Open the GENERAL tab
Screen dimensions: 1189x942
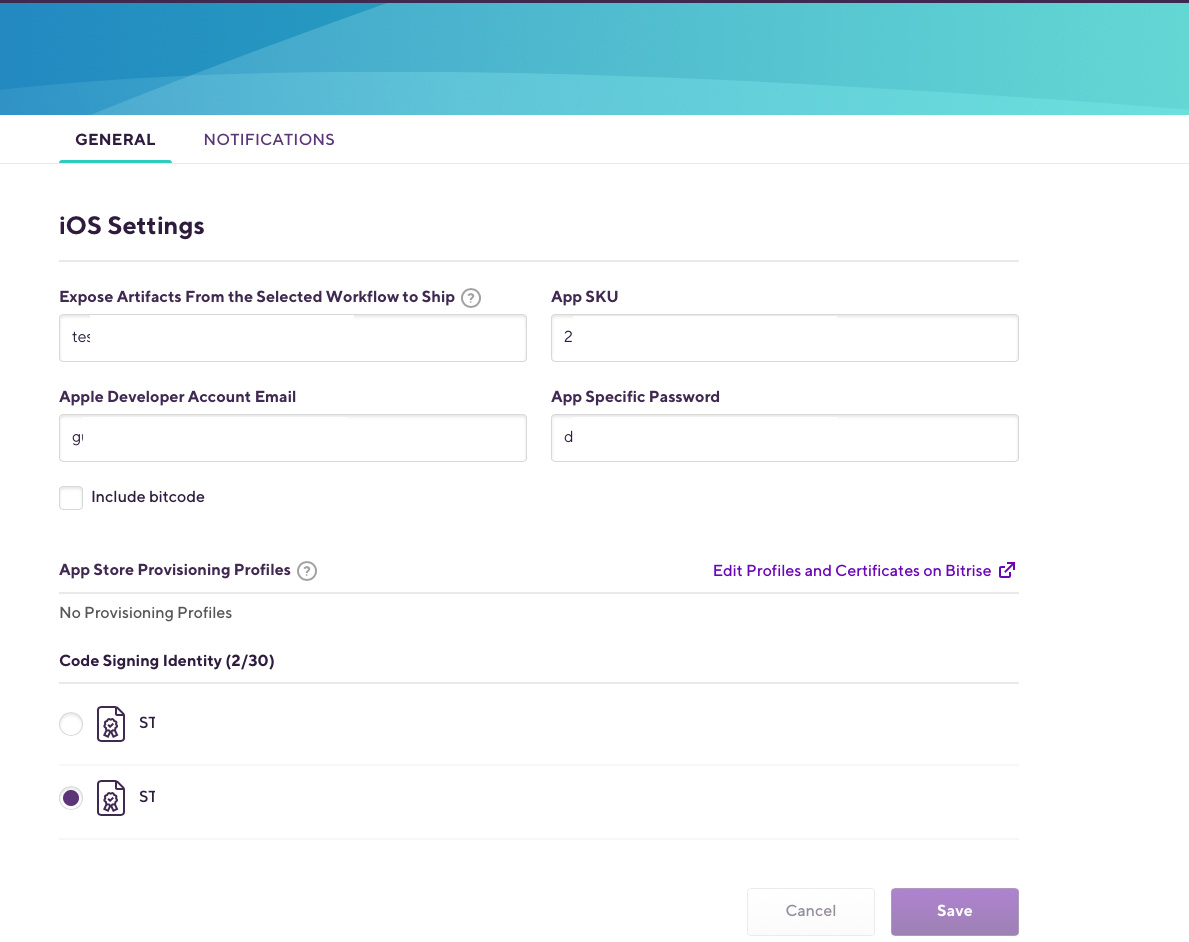(x=115, y=140)
